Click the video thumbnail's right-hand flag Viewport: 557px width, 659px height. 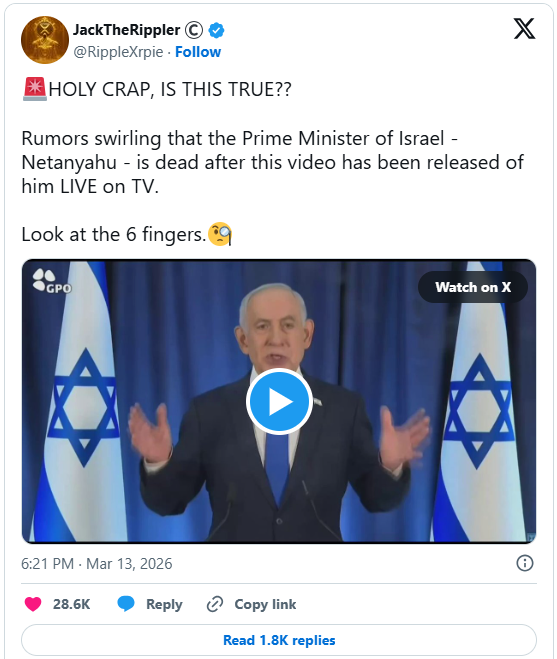coord(479,401)
